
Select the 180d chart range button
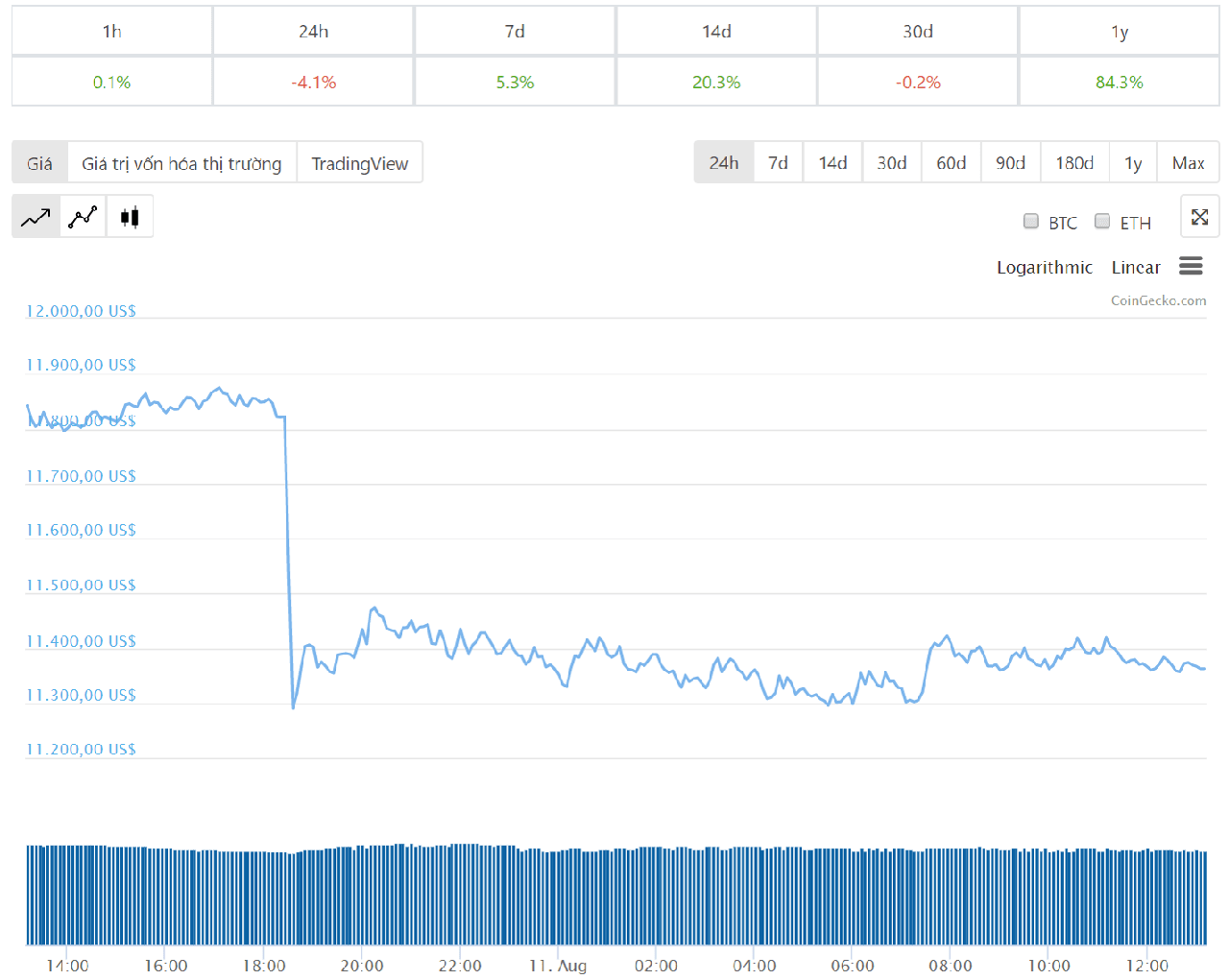pos(1074,162)
